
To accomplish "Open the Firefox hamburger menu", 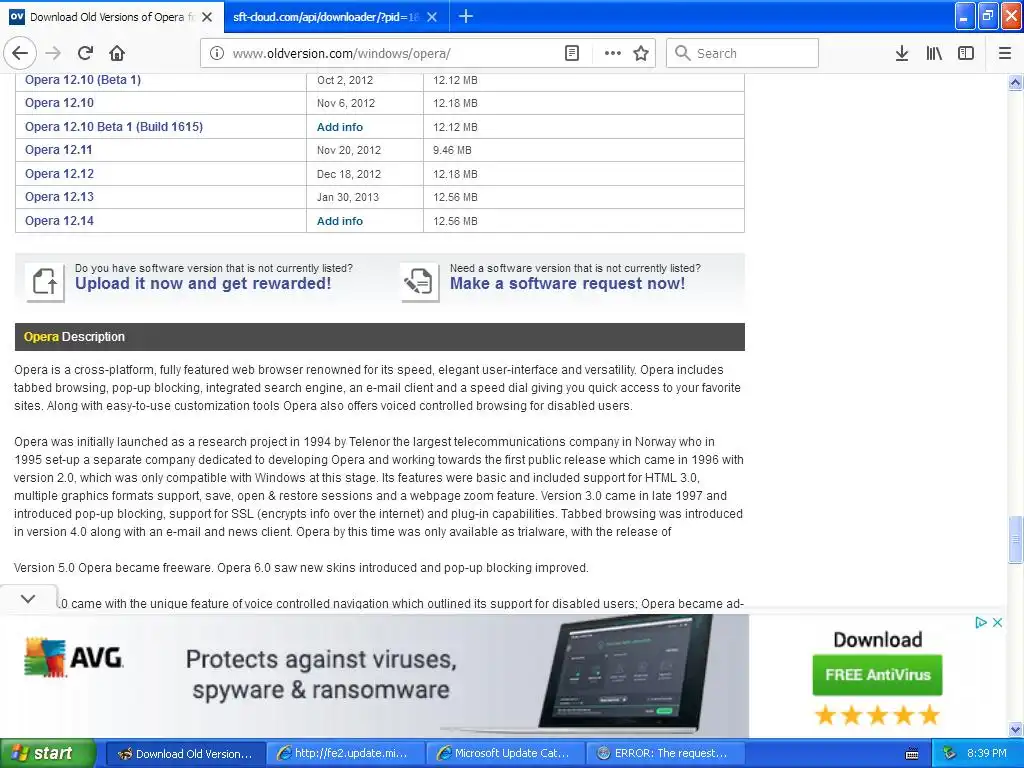I will (1004, 53).
